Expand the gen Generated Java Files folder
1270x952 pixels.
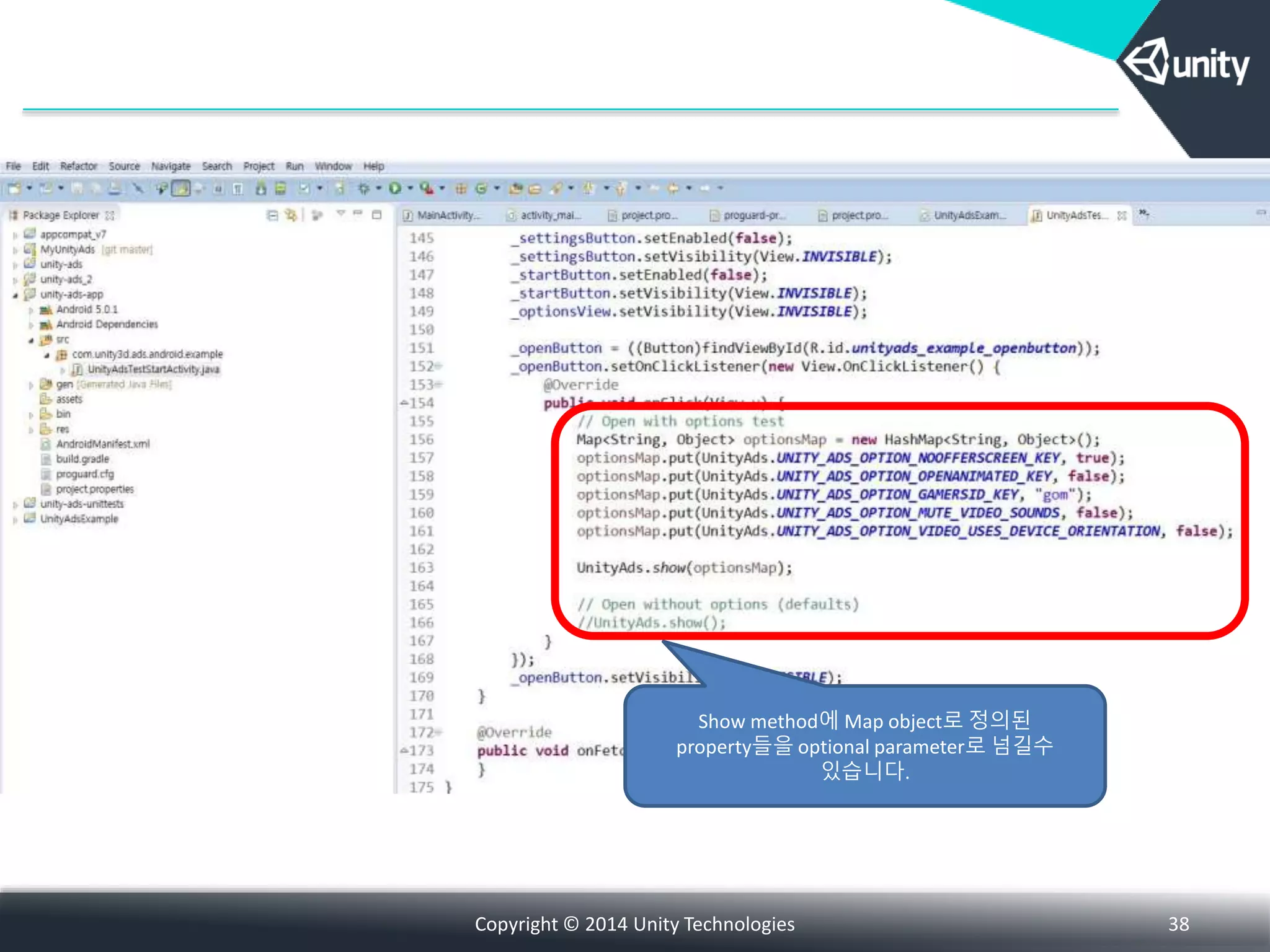coord(31,385)
